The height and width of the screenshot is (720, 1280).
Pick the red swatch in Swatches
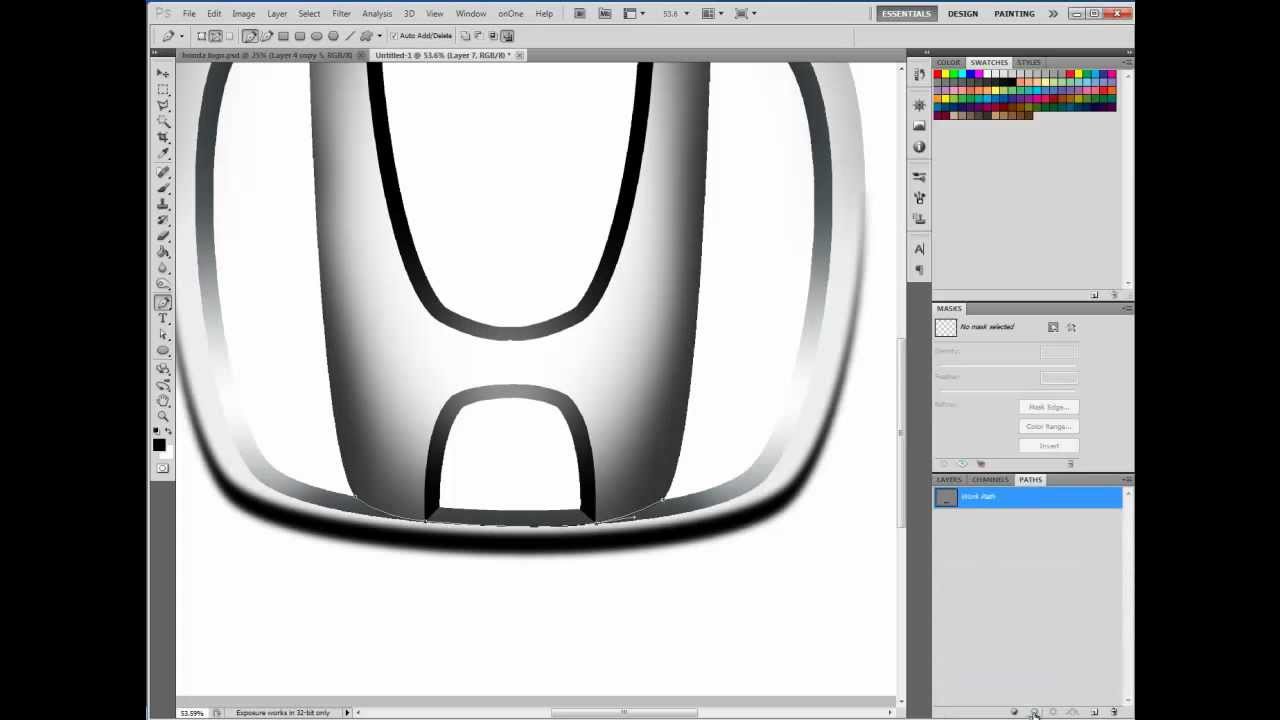pyautogui.click(x=938, y=74)
